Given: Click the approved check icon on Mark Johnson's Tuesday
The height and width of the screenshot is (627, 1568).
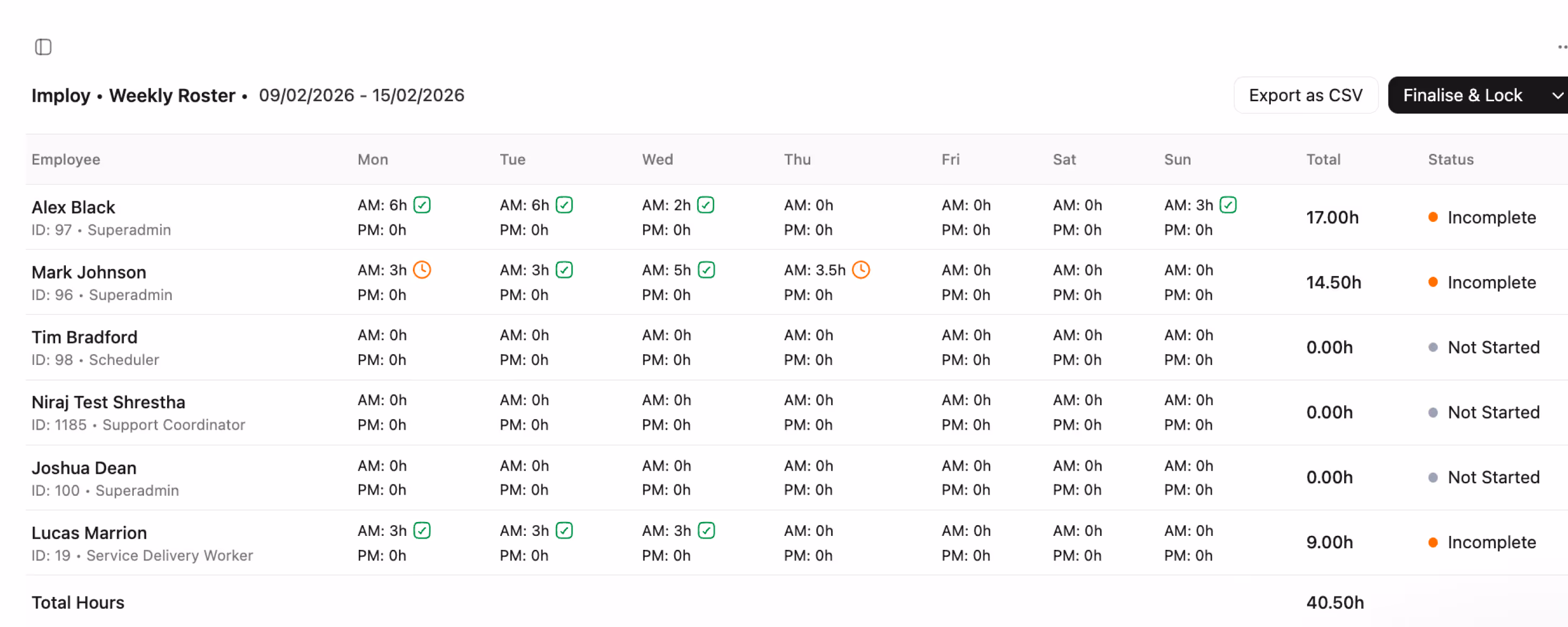Looking at the screenshot, I should point(564,270).
